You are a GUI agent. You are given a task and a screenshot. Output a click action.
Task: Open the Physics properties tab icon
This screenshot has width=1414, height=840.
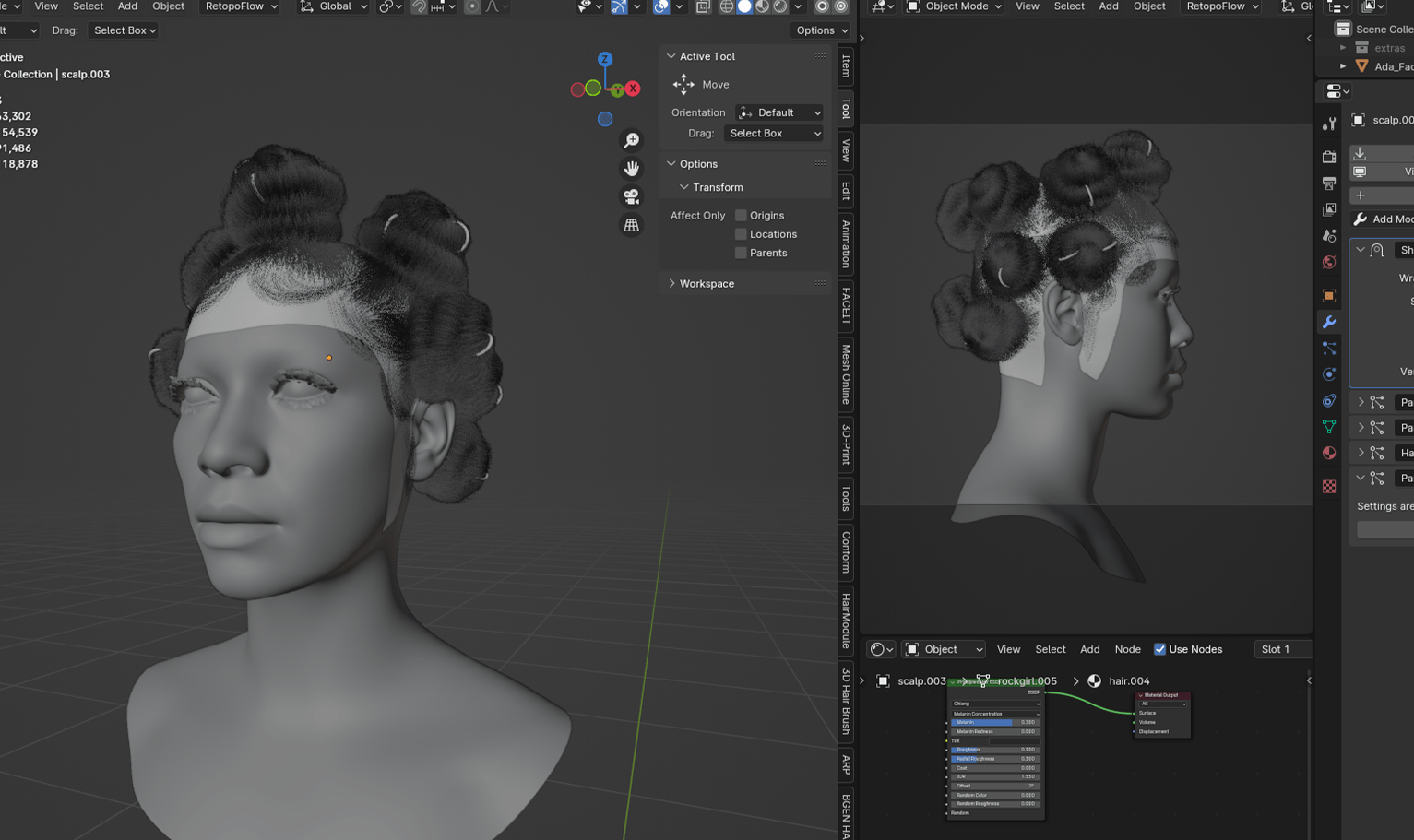tap(1329, 374)
